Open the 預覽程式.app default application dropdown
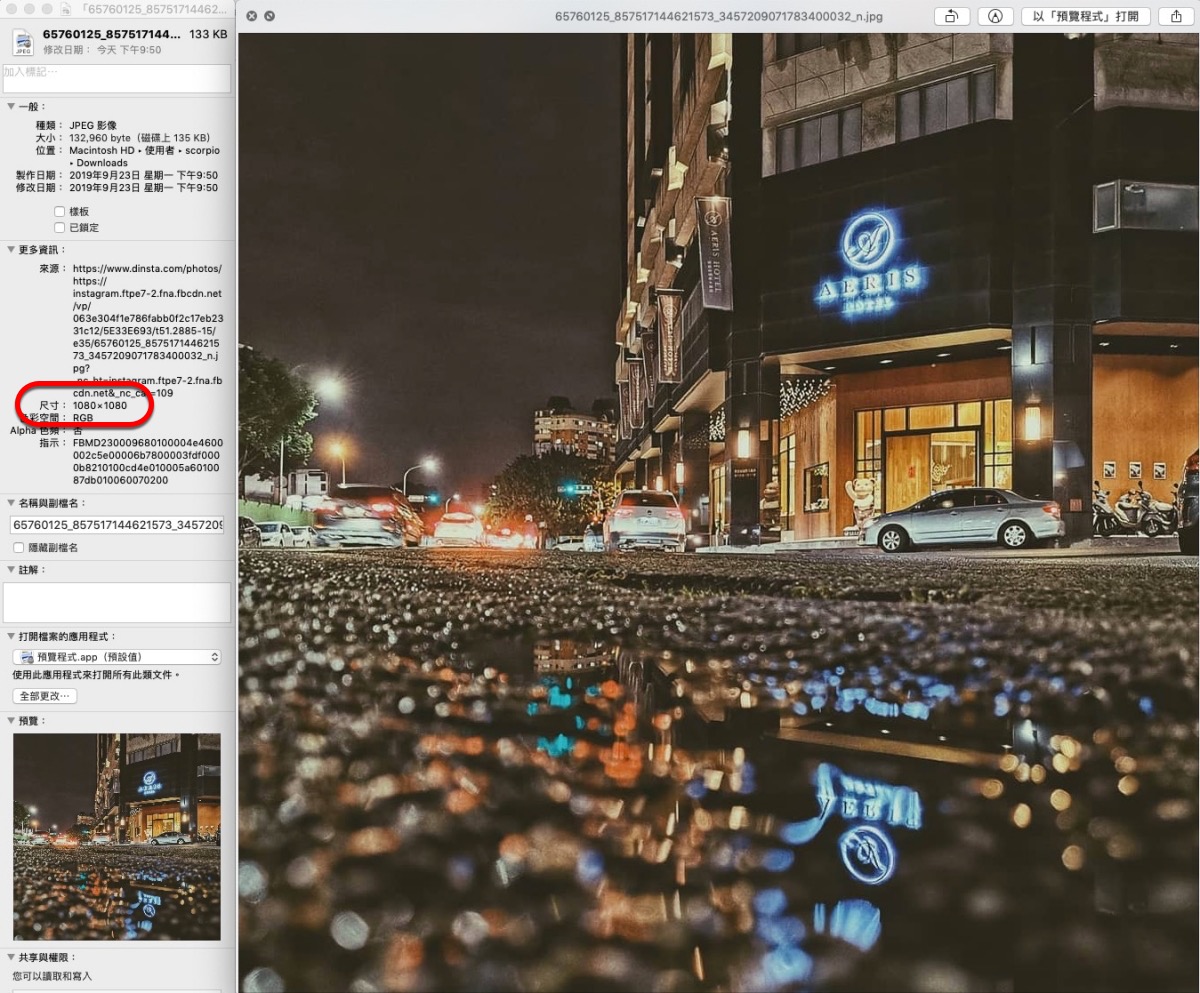This screenshot has width=1200, height=993. tap(117, 657)
